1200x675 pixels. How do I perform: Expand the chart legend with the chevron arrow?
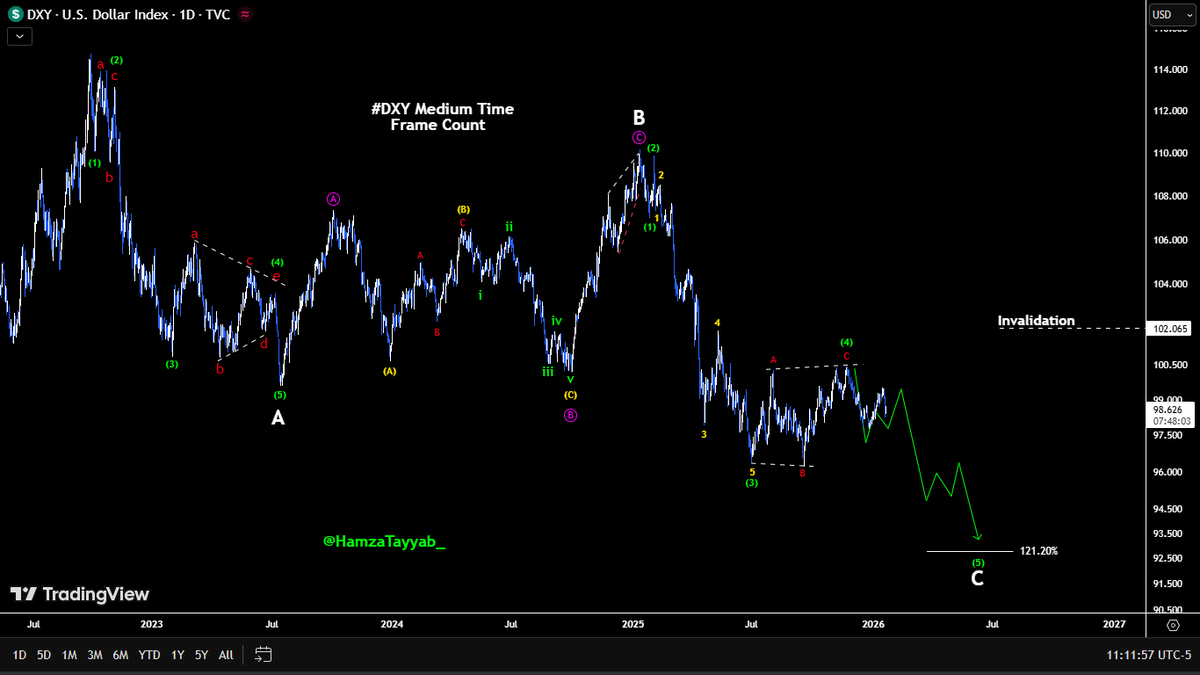tap(19, 35)
